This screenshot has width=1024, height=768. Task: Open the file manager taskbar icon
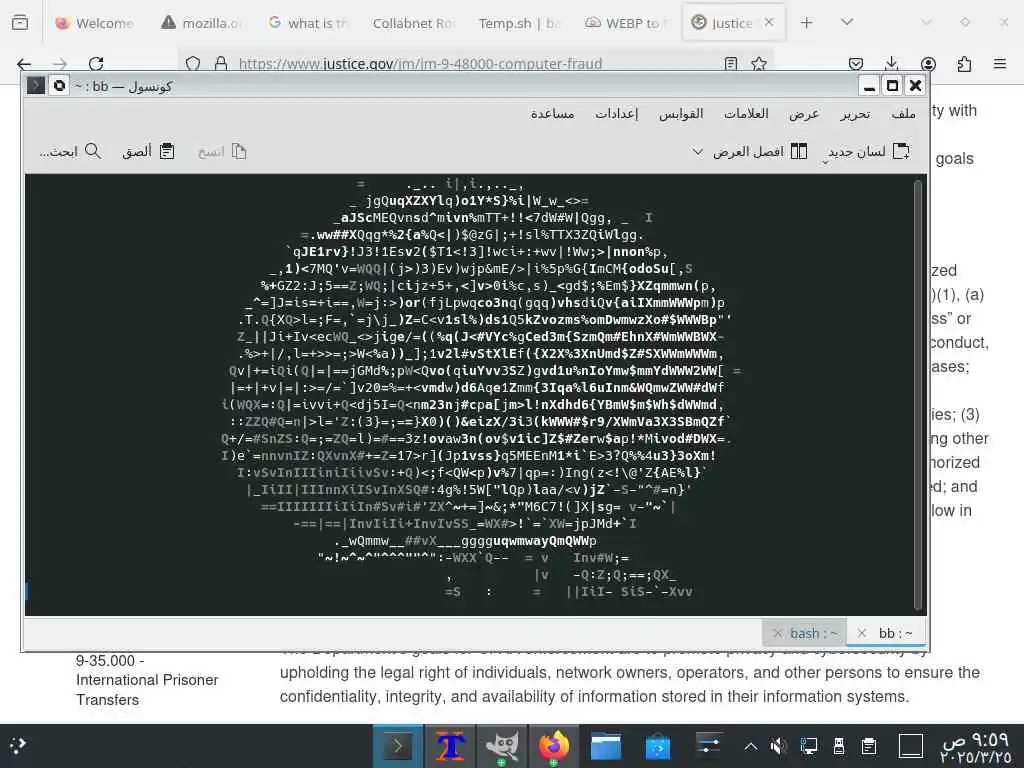pyautogui.click(x=605, y=746)
